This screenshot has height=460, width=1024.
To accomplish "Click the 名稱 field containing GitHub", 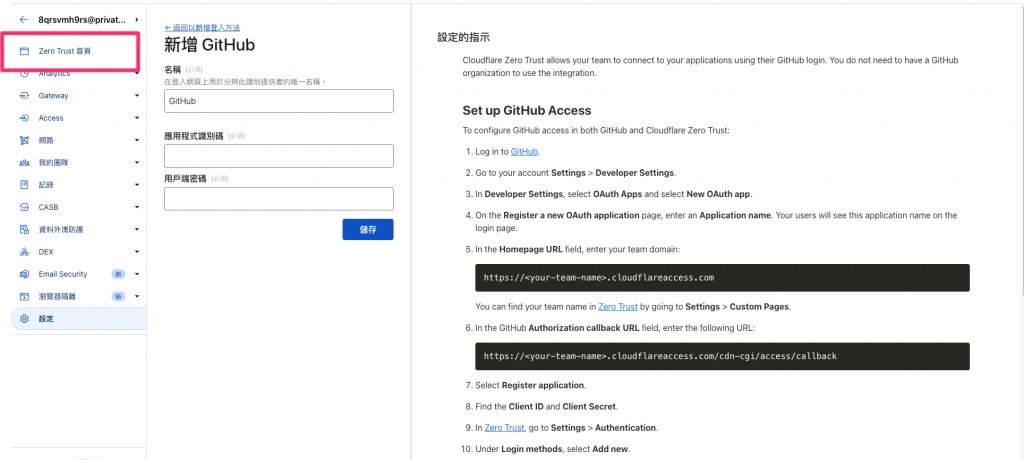I will coord(279,101).
